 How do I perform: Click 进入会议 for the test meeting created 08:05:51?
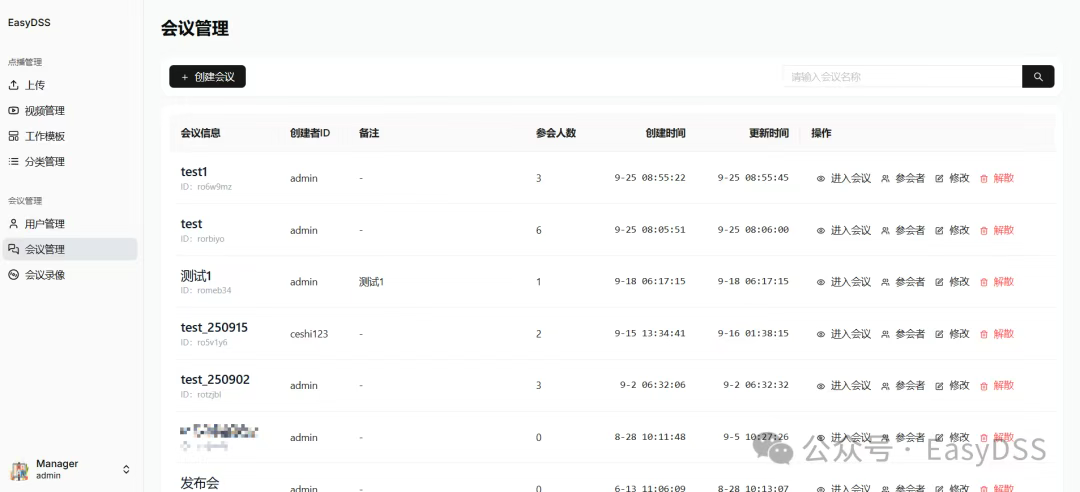click(x=844, y=230)
